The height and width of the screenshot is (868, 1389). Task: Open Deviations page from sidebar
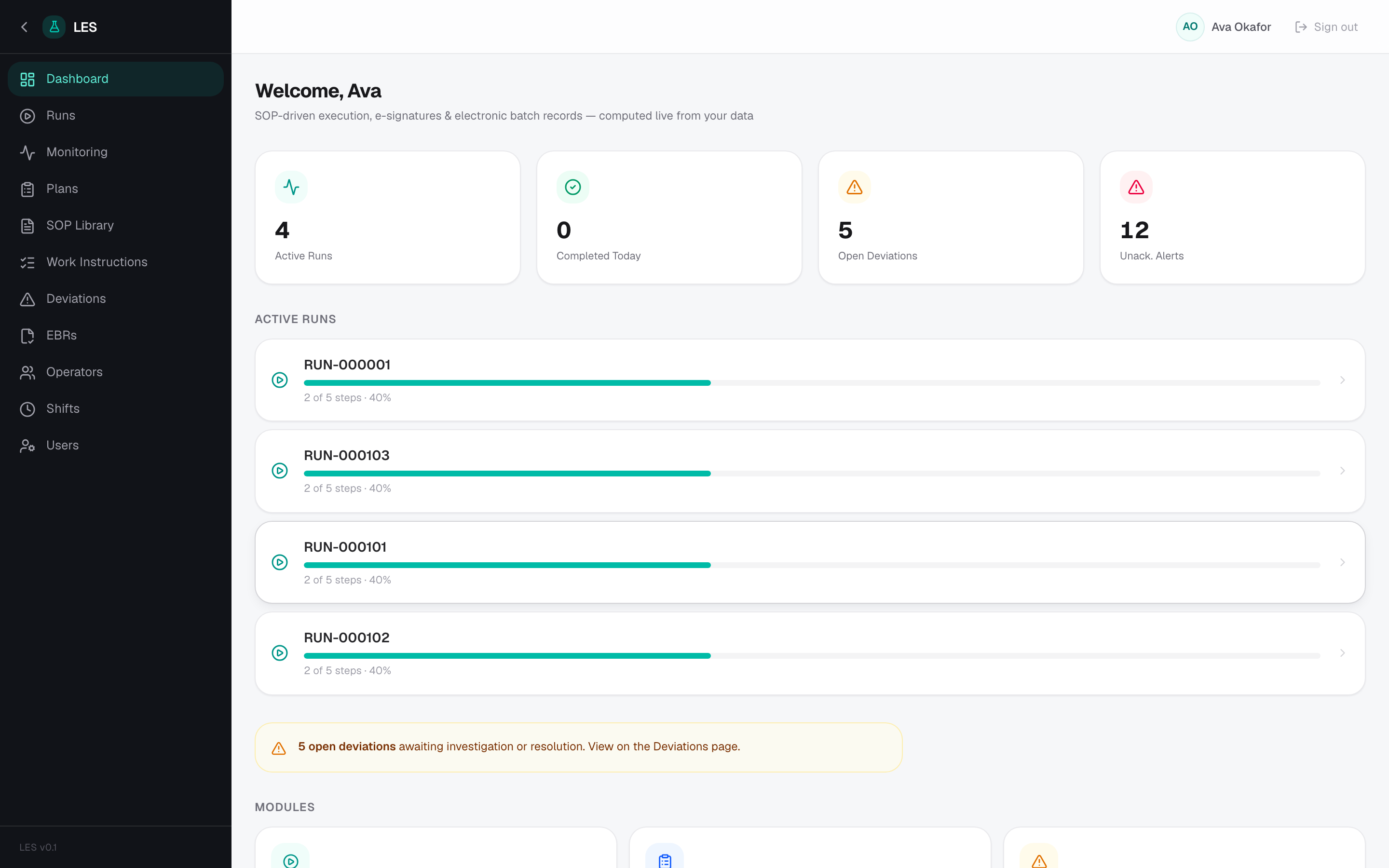click(115, 299)
